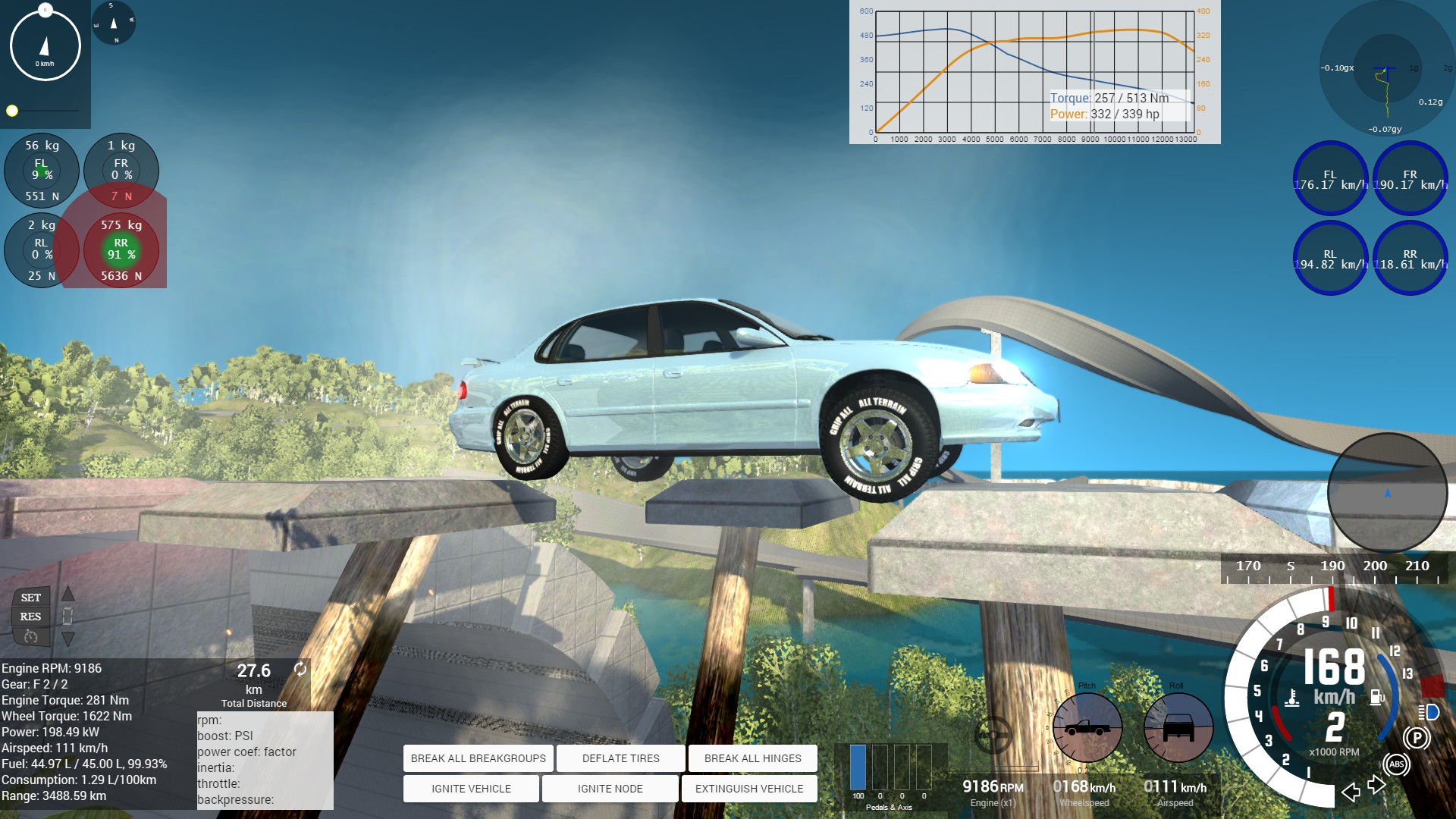Viewport: 1456px width, 819px height.
Task: Click the high beam headlight indicator
Action: tap(1429, 712)
